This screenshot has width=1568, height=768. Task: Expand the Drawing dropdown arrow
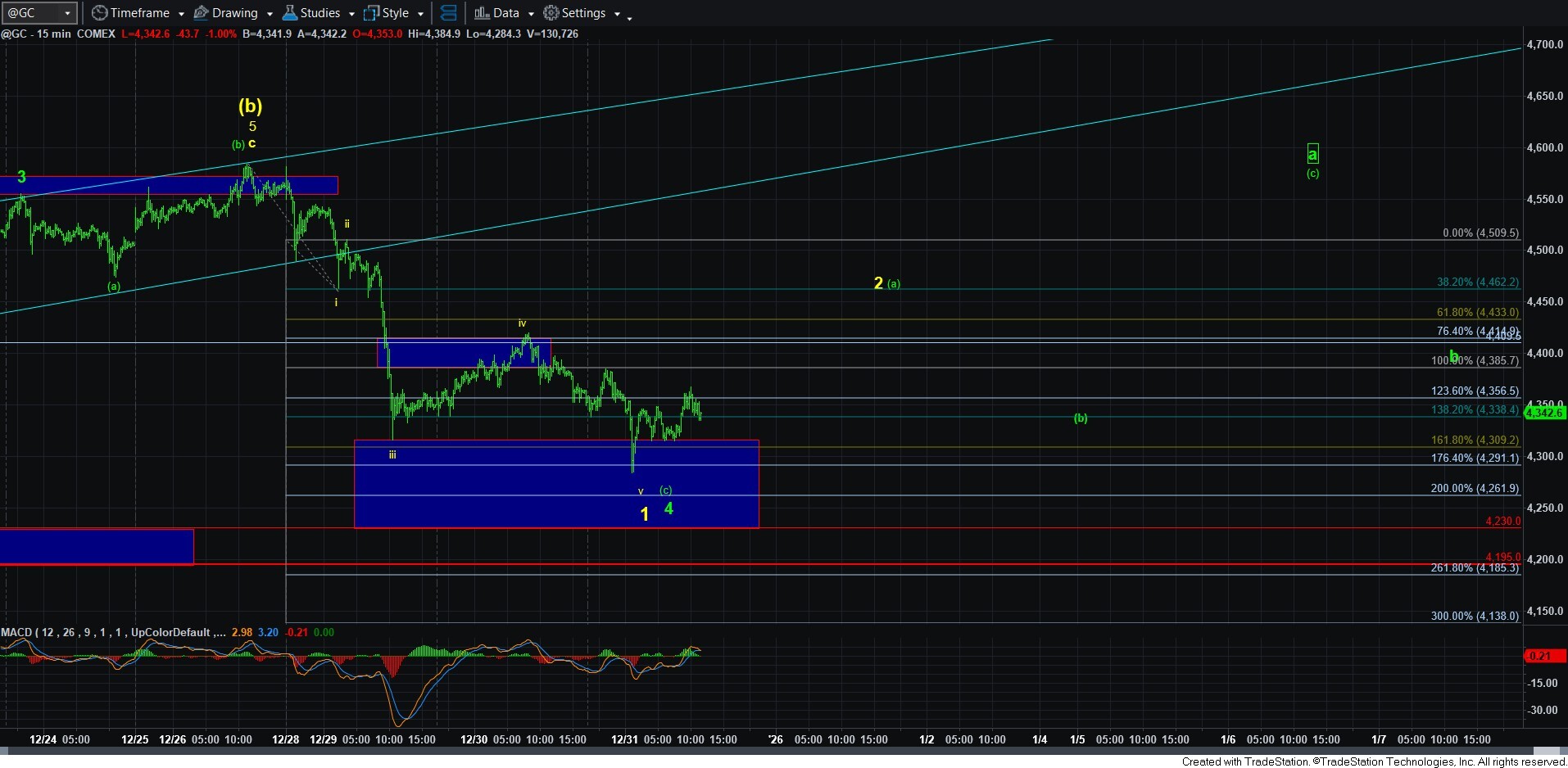click(x=270, y=14)
